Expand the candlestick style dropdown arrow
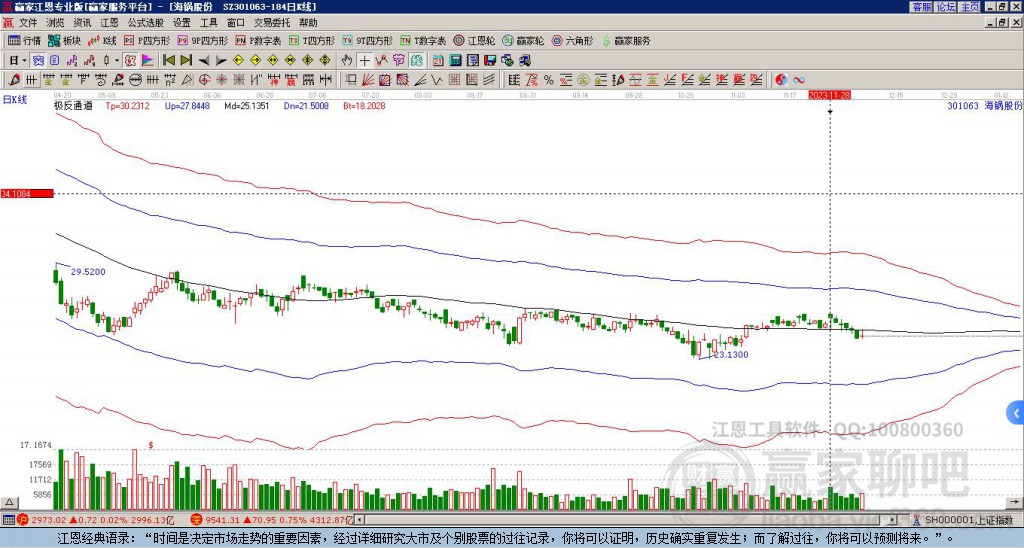Screen dimensions: 1024x548 tap(117, 61)
